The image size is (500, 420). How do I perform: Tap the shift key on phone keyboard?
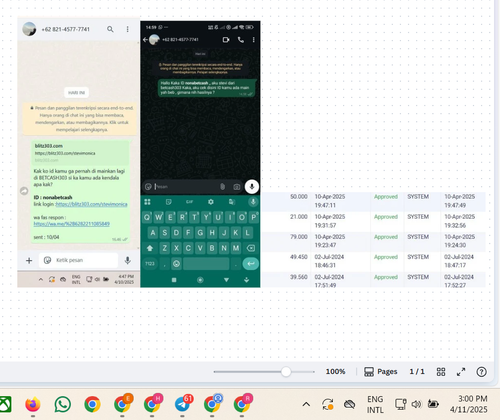150,248
